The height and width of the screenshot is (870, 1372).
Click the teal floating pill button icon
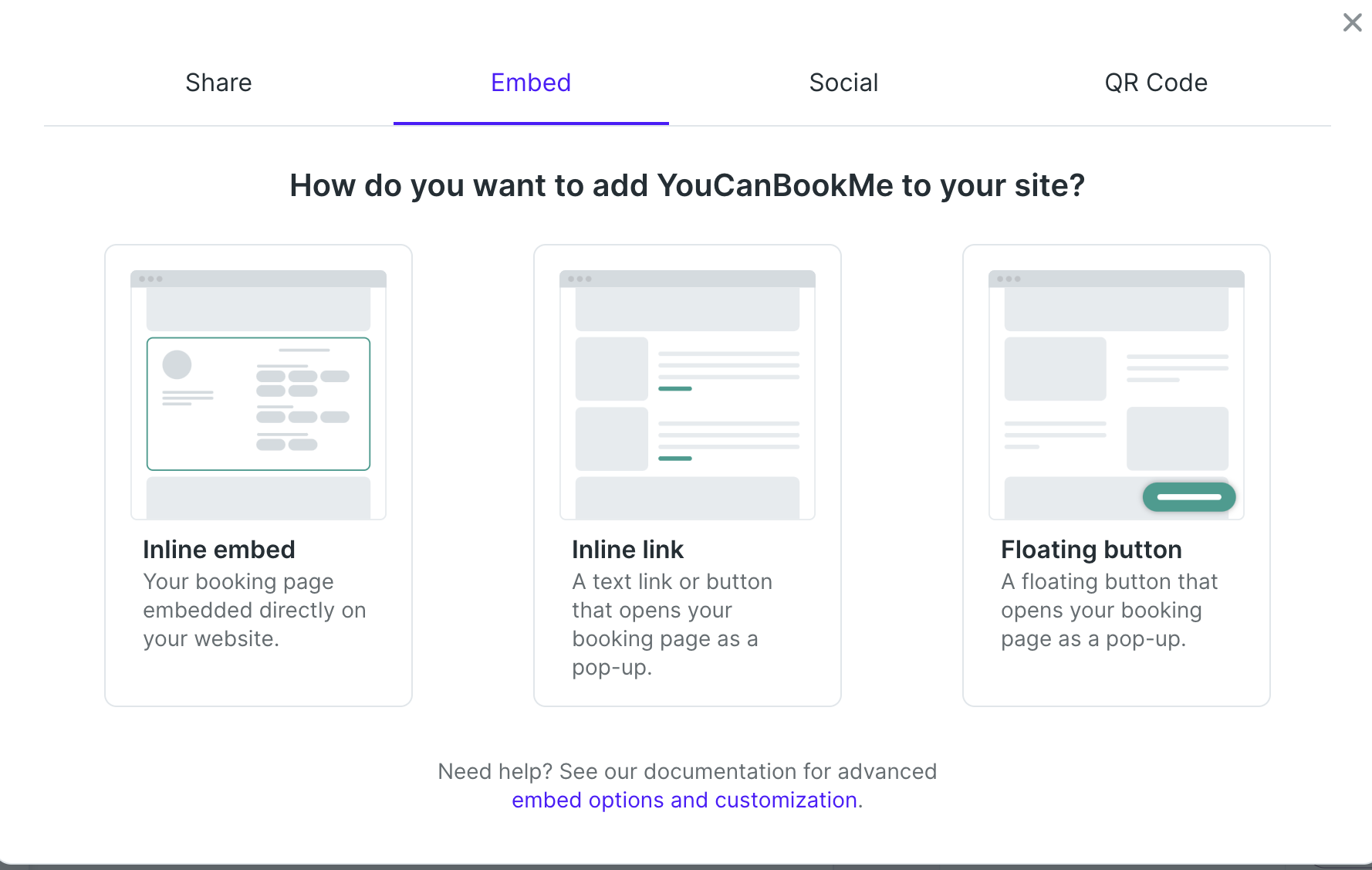pyautogui.click(x=1189, y=497)
